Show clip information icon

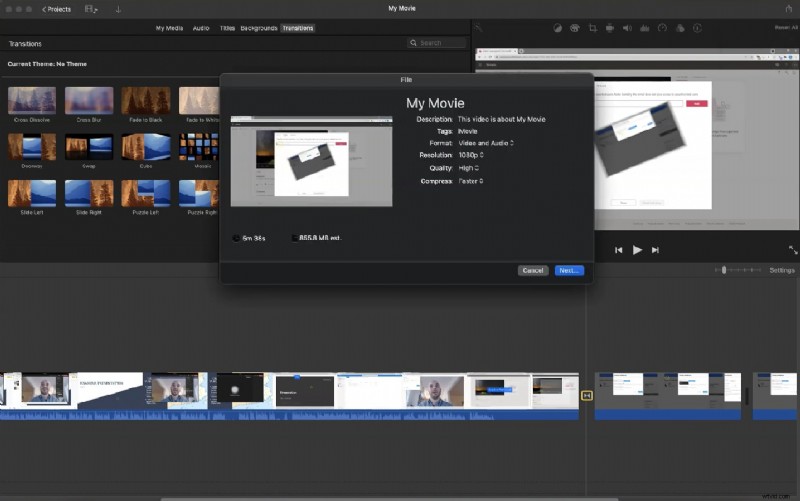(x=697, y=28)
